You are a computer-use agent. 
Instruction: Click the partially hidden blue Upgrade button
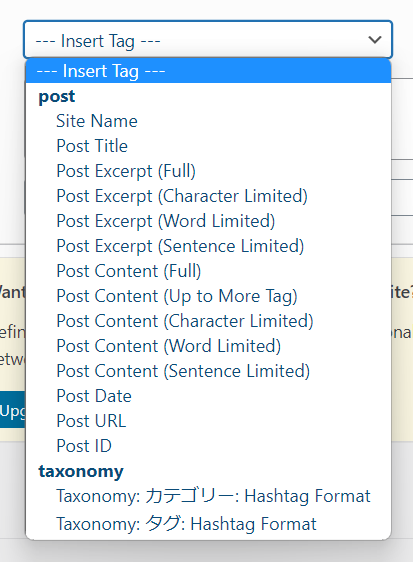click(13, 409)
